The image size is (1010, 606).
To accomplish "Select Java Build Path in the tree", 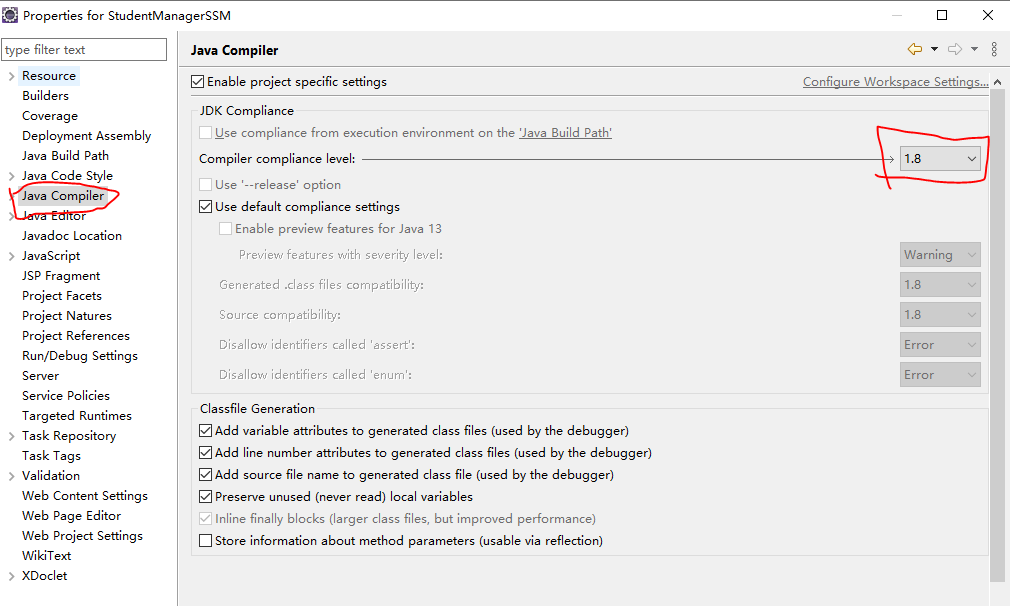I will click(65, 156).
